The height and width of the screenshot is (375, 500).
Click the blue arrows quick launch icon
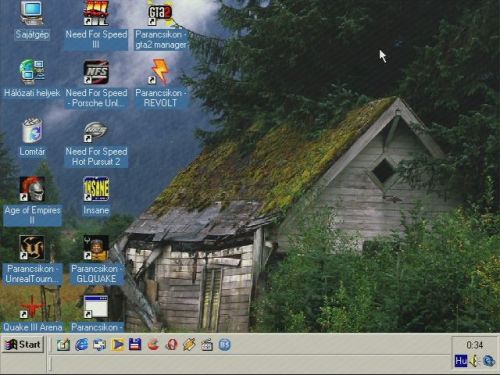(x=99, y=345)
